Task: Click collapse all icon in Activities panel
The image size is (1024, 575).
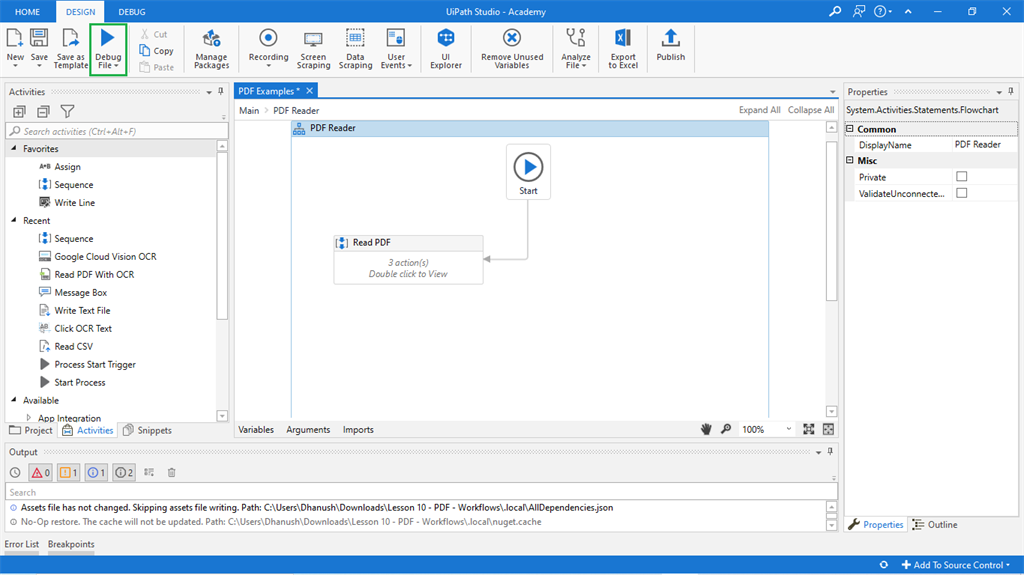Action: [43, 112]
